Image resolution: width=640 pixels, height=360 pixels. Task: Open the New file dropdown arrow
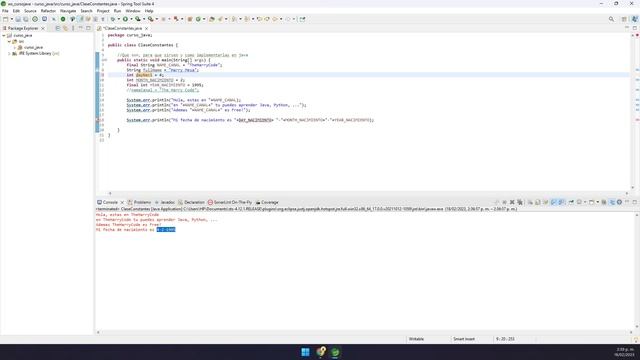click(x=12, y=19)
